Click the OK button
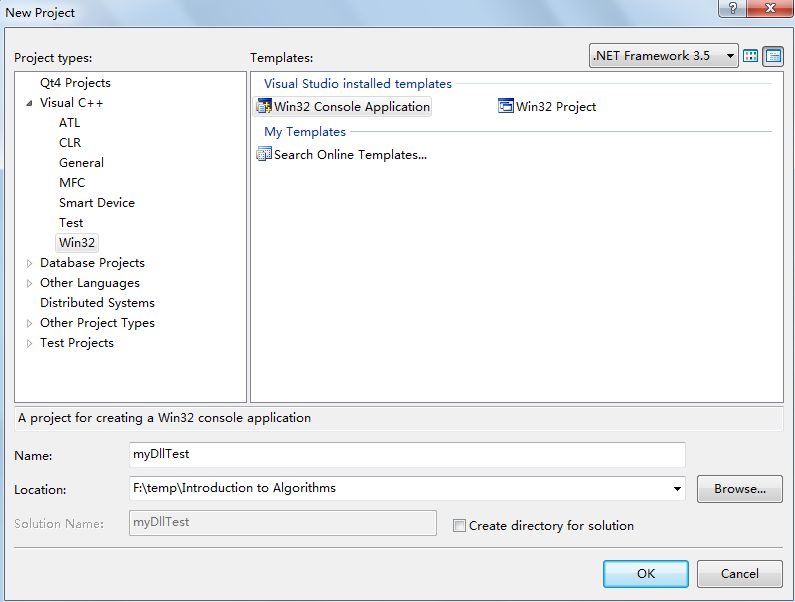The height and width of the screenshot is (602, 795). pyautogui.click(x=645, y=574)
